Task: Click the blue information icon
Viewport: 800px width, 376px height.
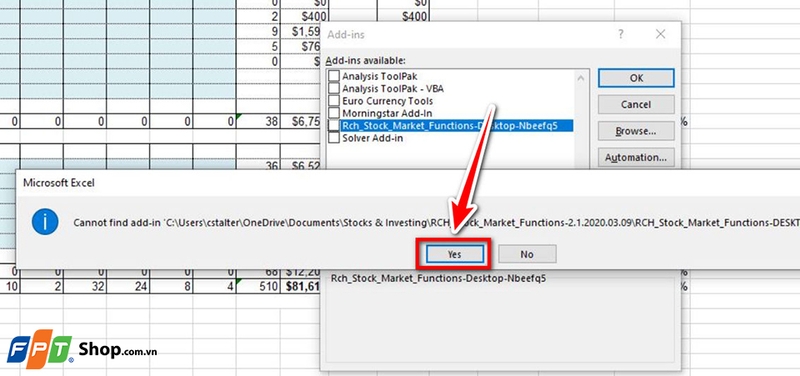Action: click(45, 222)
